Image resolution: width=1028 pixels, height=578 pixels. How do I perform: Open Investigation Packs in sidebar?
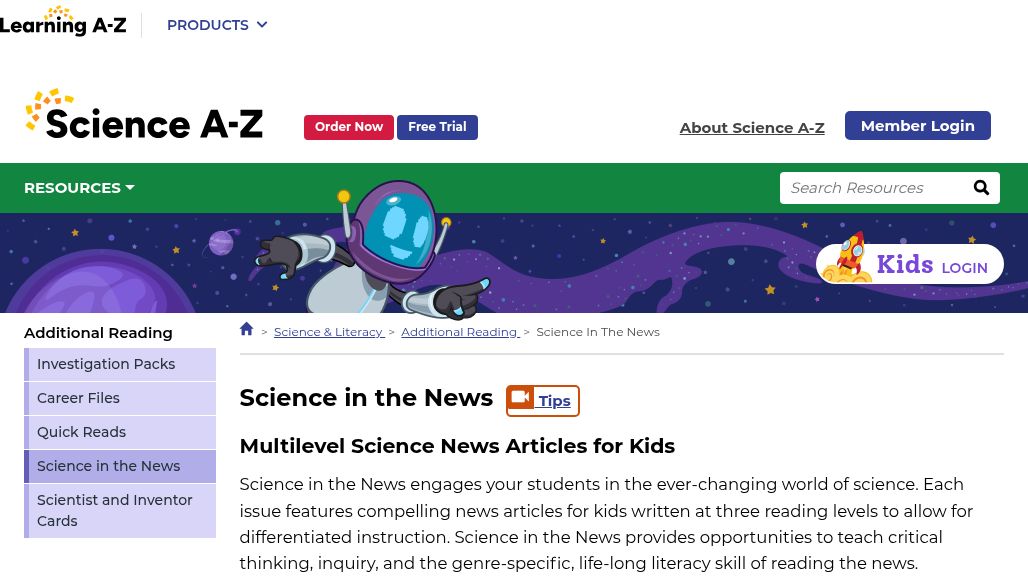(106, 364)
